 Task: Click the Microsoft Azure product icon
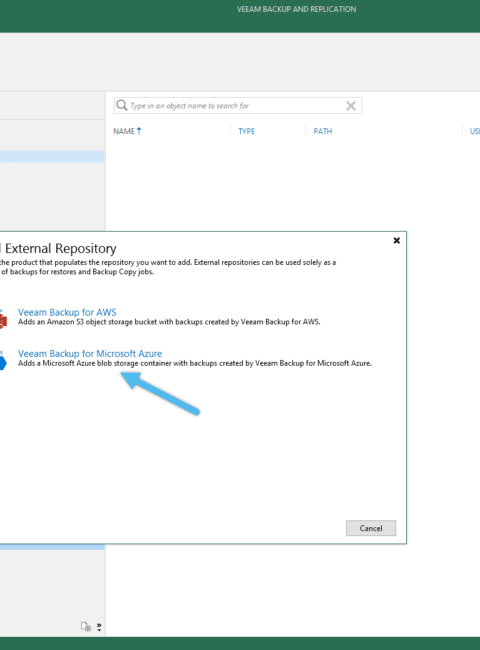click(x=3, y=360)
